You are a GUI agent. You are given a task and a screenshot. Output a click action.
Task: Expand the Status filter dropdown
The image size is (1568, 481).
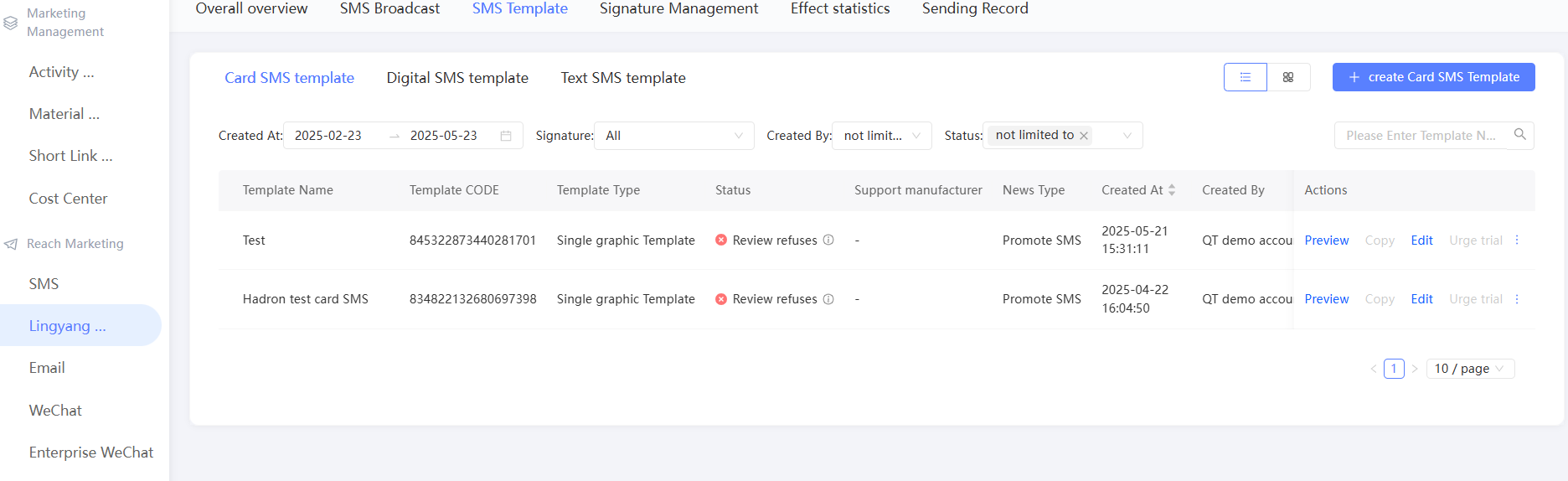pyautogui.click(x=1127, y=136)
